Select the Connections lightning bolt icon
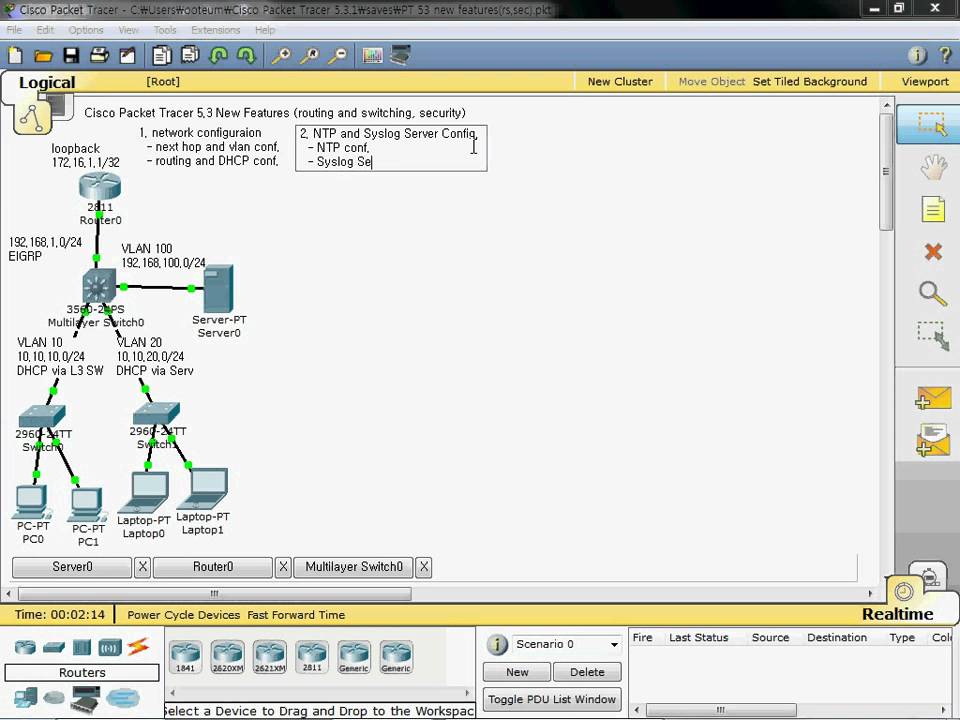Viewport: 960px width, 720px height. pos(138,646)
